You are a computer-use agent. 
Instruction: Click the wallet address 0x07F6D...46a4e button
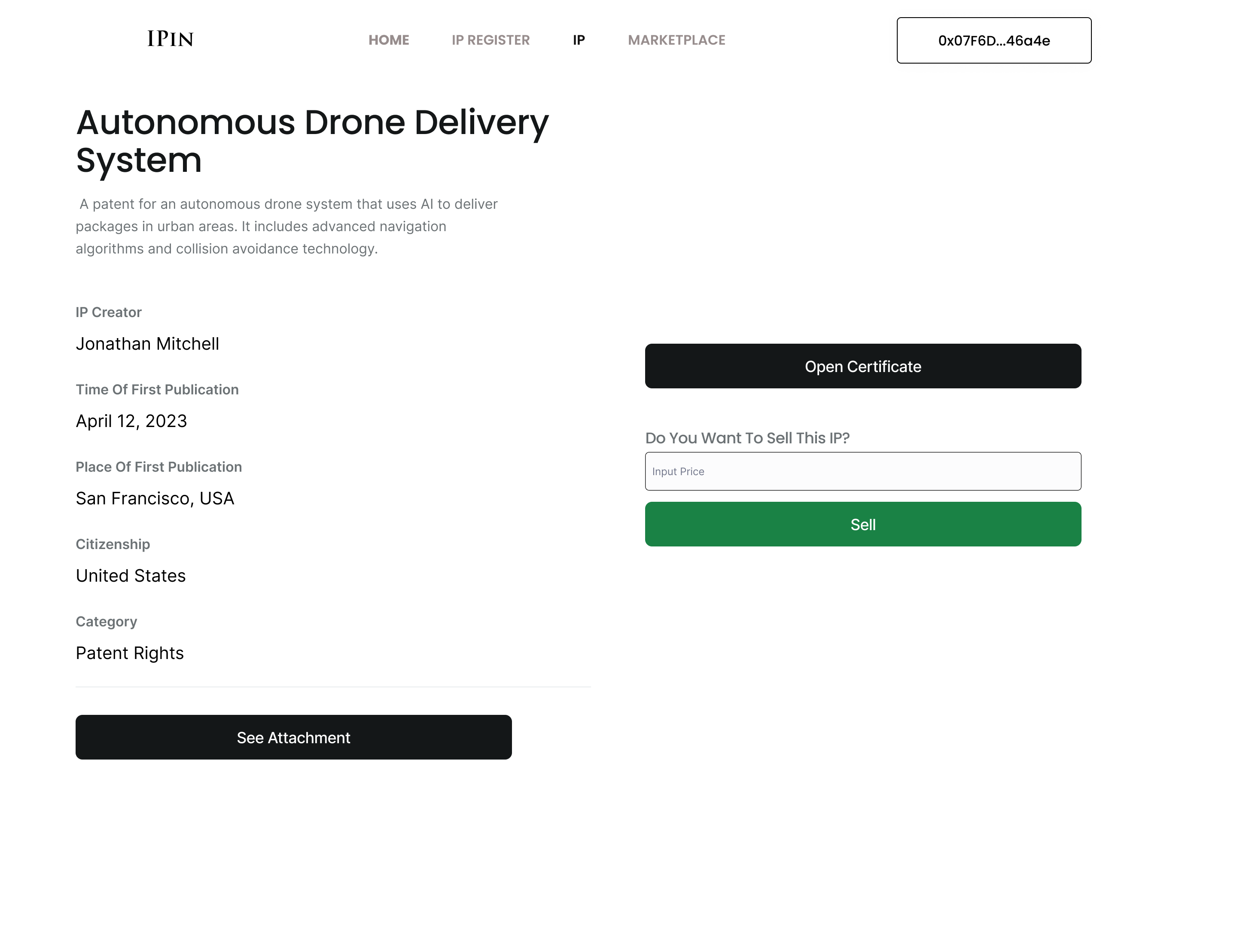993,41
